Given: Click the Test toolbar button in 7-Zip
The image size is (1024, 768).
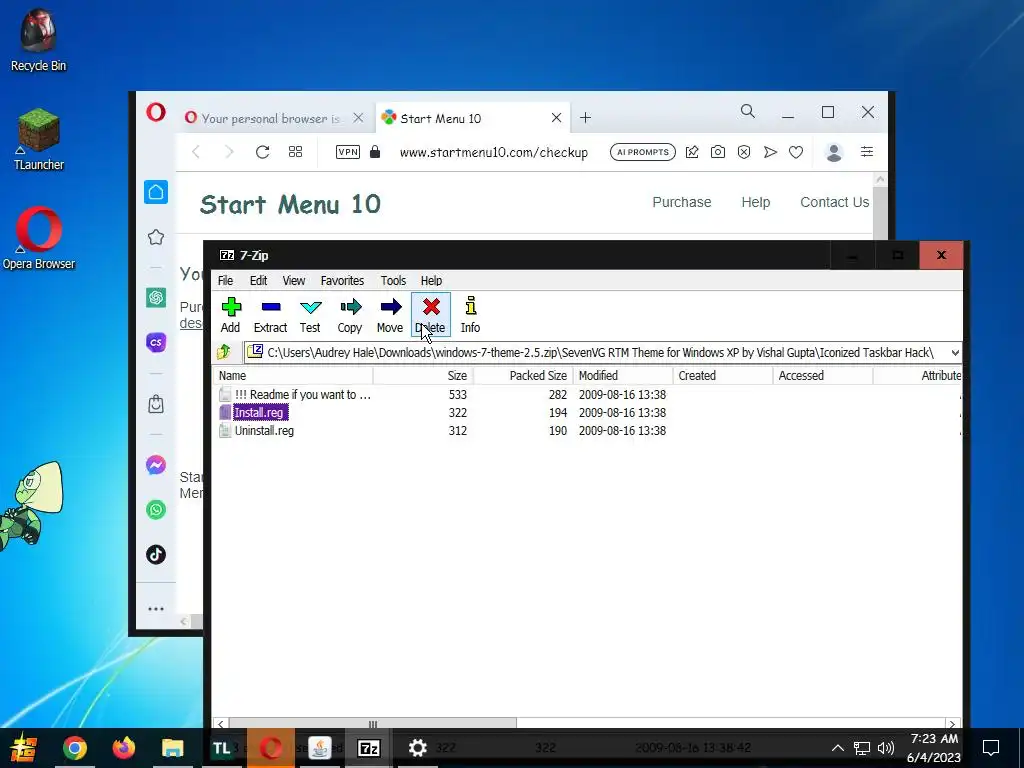Looking at the screenshot, I should click(310, 315).
